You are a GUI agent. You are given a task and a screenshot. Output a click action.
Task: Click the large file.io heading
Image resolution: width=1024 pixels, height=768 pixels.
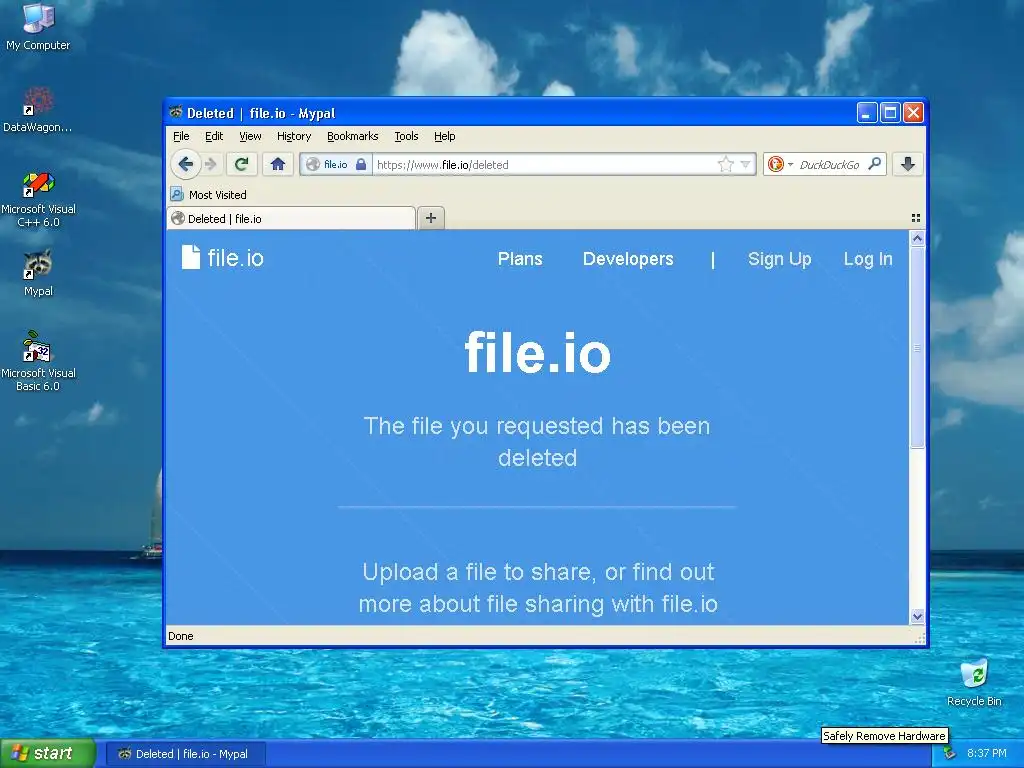(537, 353)
